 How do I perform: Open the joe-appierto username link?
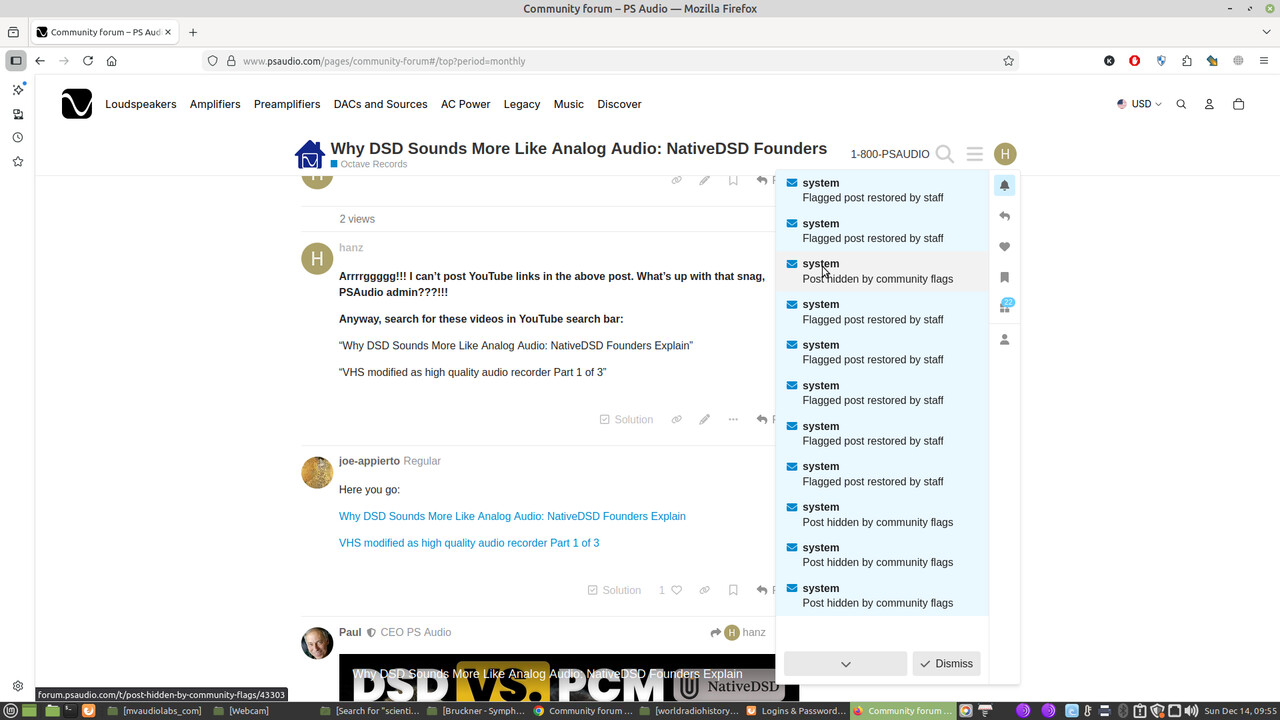click(369, 461)
